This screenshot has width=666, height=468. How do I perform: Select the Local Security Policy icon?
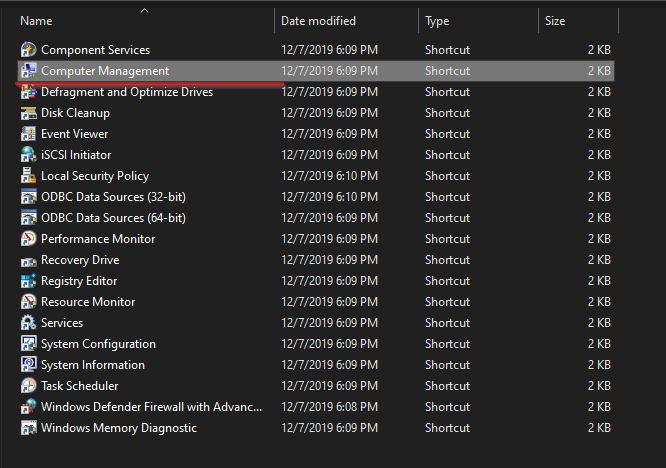pyautogui.click(x=28, y=176)
